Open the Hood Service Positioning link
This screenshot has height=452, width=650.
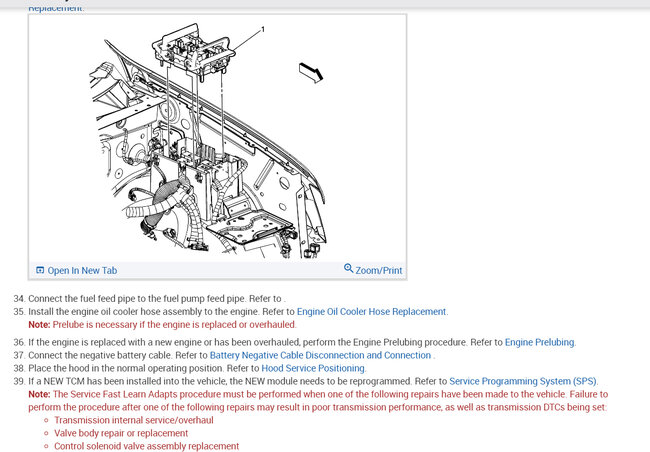313,368
